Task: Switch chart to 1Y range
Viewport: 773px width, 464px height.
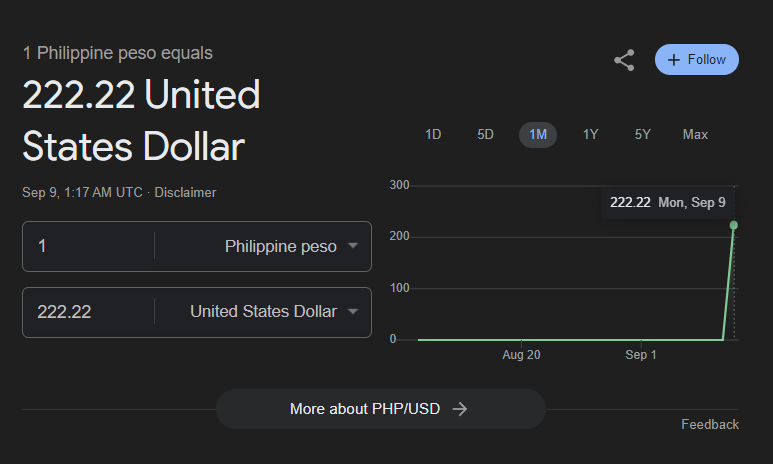Action: 590,135
